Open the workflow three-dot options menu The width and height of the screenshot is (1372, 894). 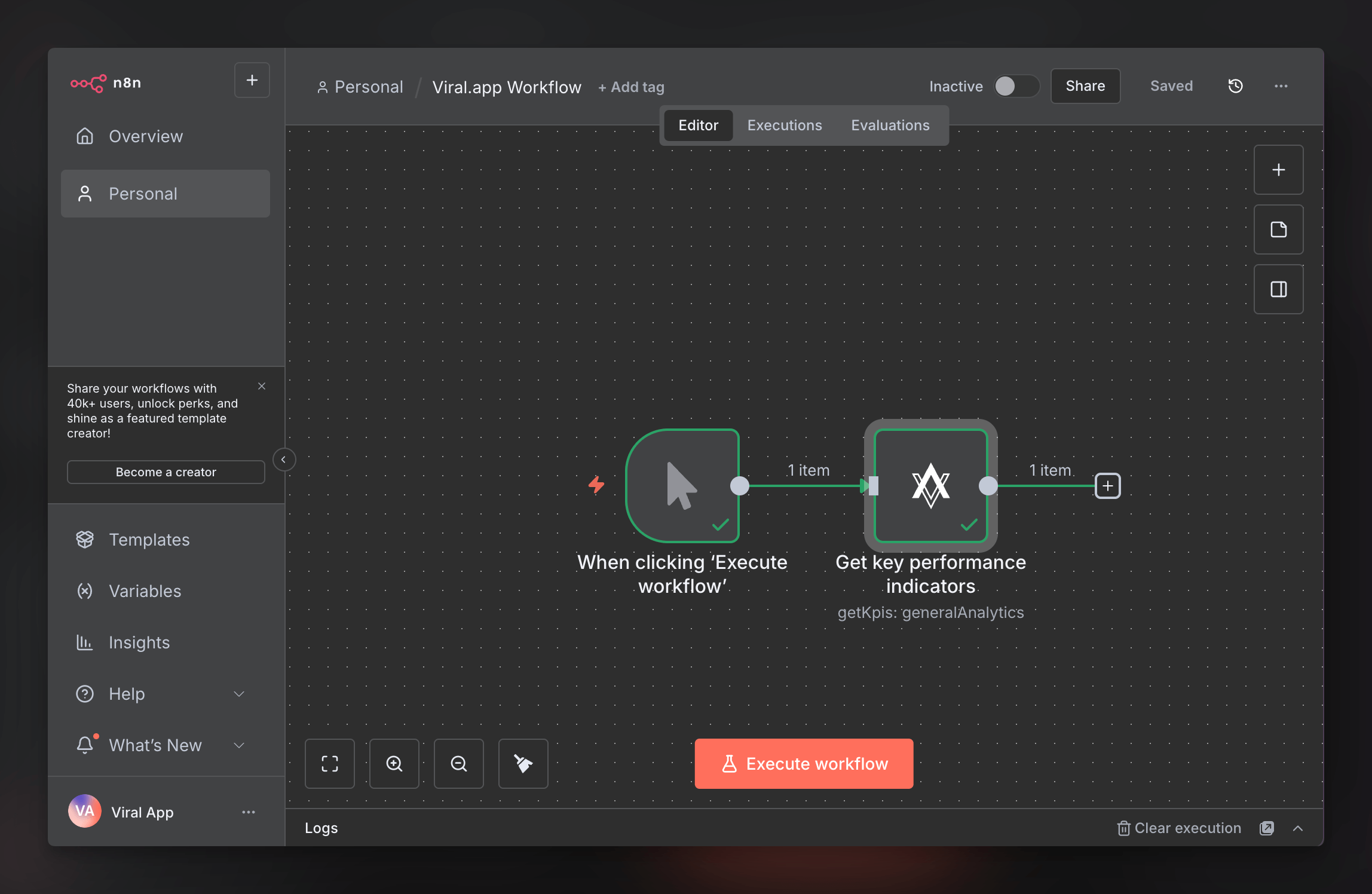pos(1281,86)
